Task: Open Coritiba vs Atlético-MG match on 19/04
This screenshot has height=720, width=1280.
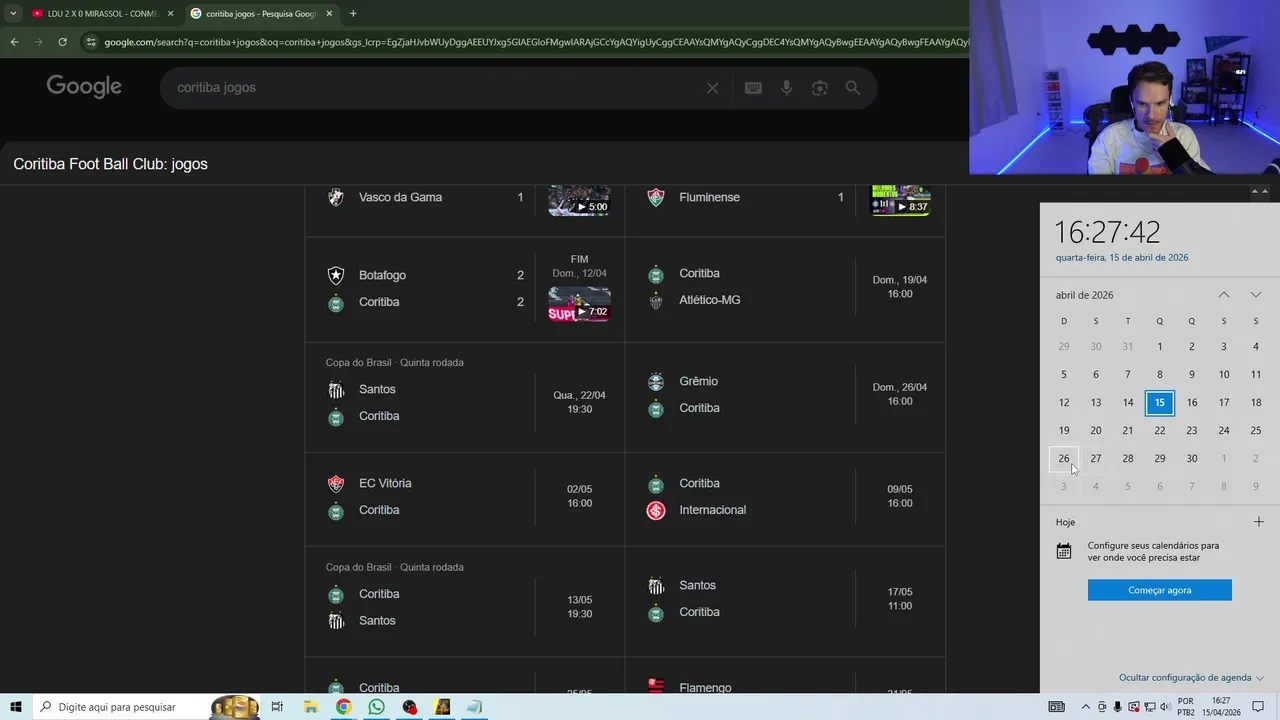Action: 785,289
